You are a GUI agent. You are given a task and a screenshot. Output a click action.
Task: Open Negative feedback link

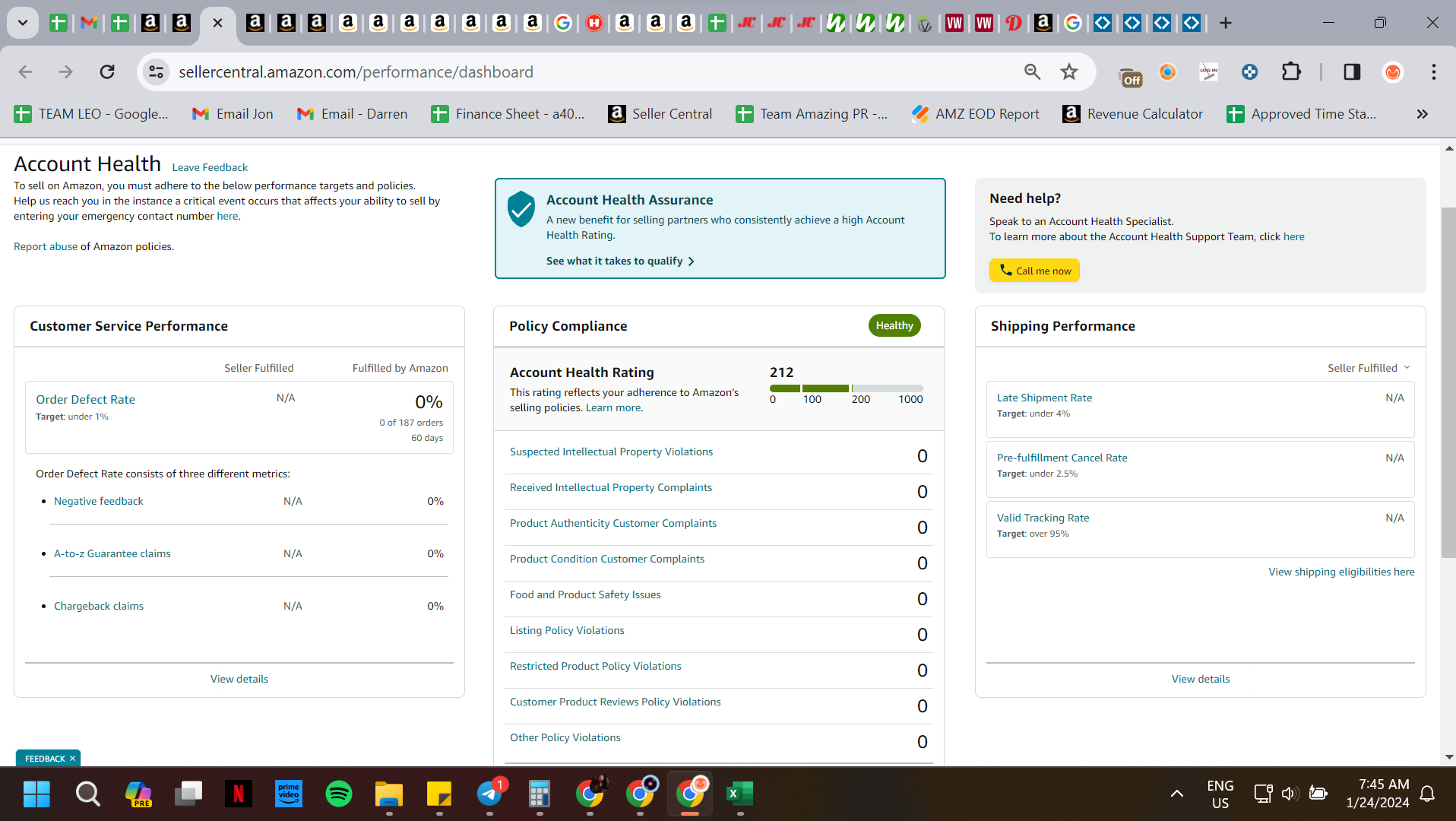[98, 501]
